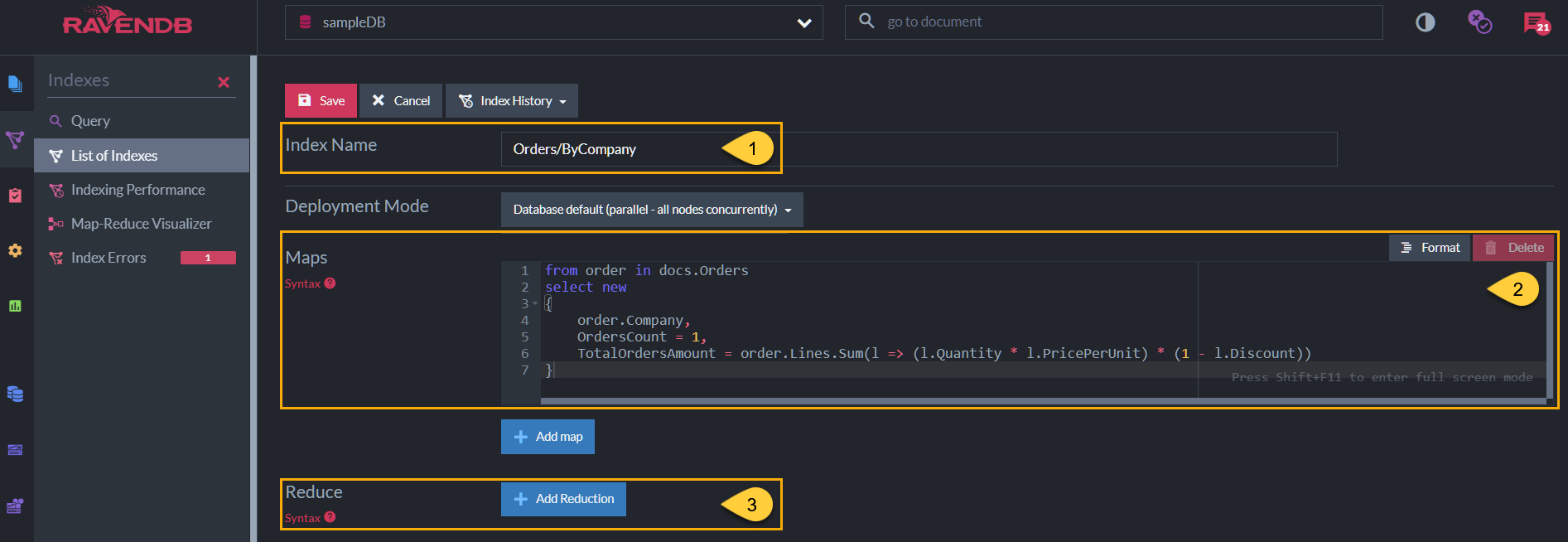Click code line 'select new'
The image size is (1568, 542).
[x=586, y=287]
